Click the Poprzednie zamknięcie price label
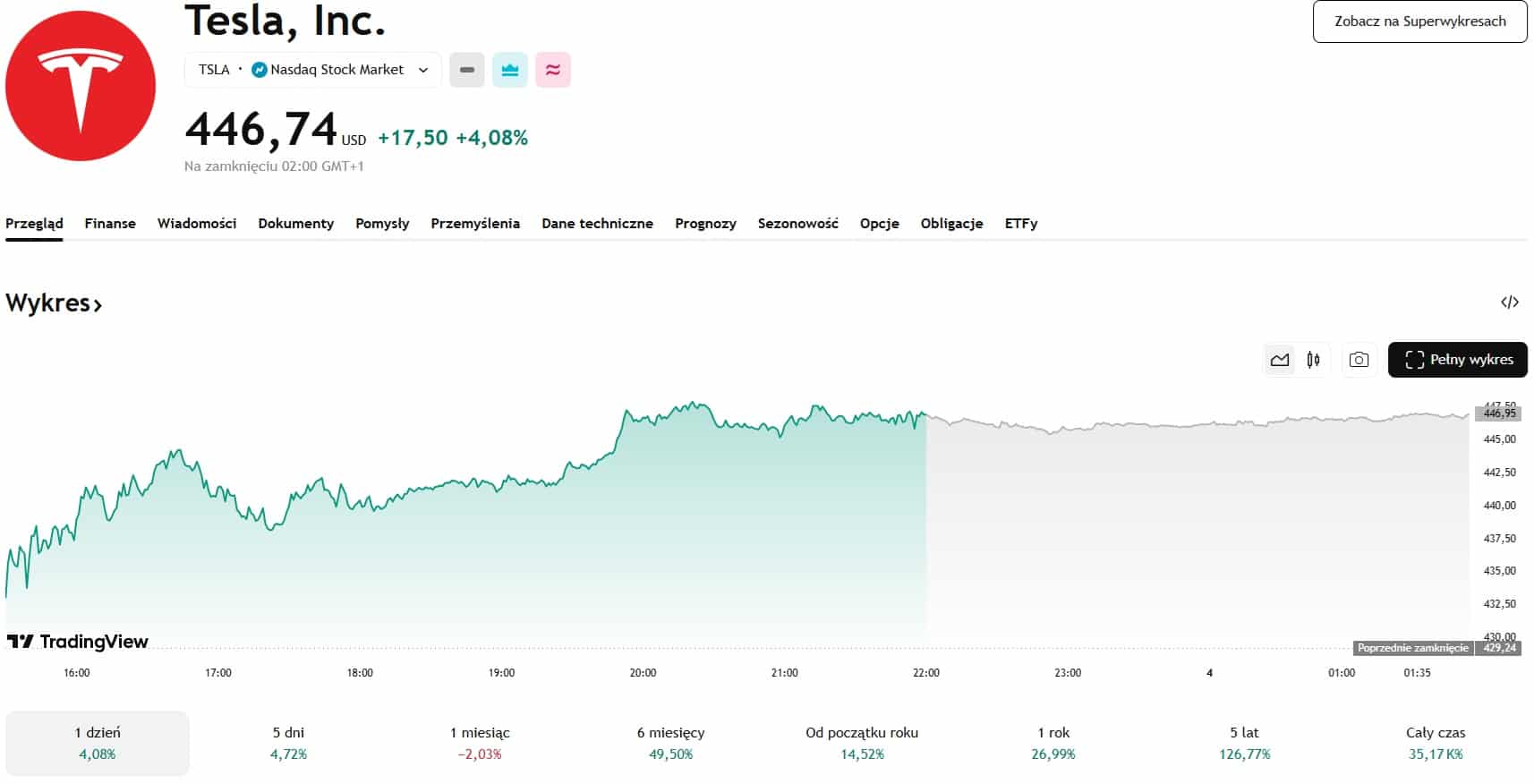The width and height of the screenshot is (1534, 784). [x=1412, y=648]
